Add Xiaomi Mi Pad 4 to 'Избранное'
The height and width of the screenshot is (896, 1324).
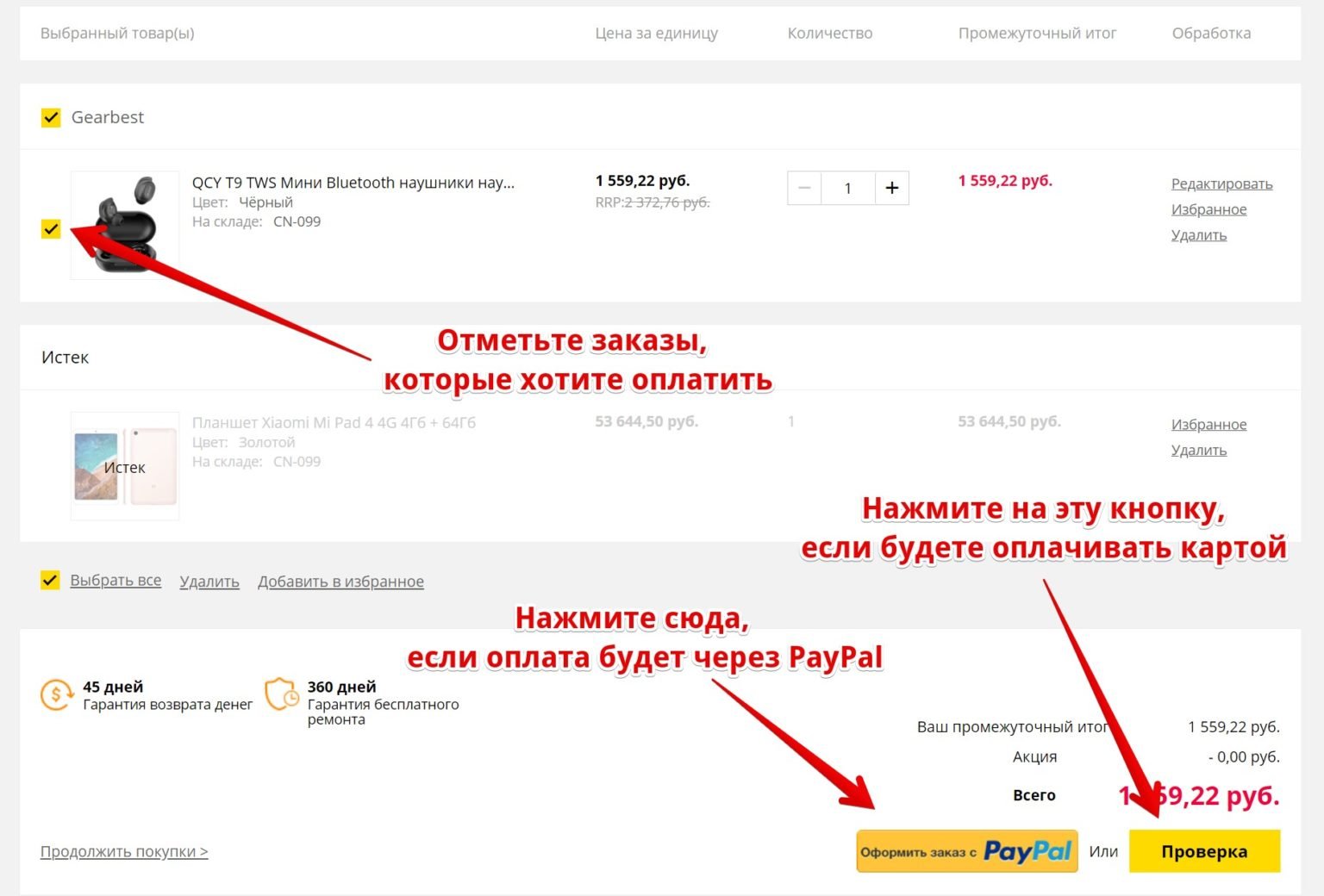(1208, 424)
